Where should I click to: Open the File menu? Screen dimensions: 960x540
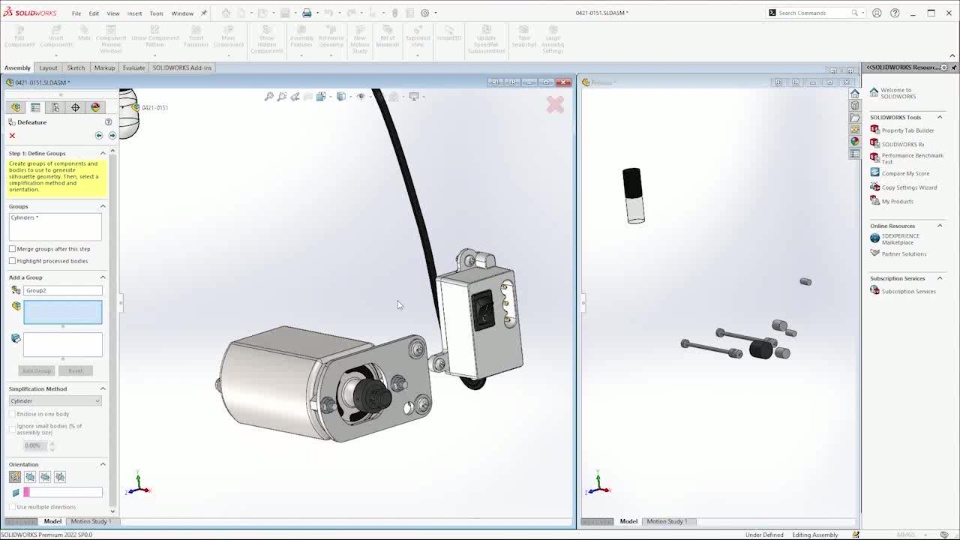tap(77, 13)
